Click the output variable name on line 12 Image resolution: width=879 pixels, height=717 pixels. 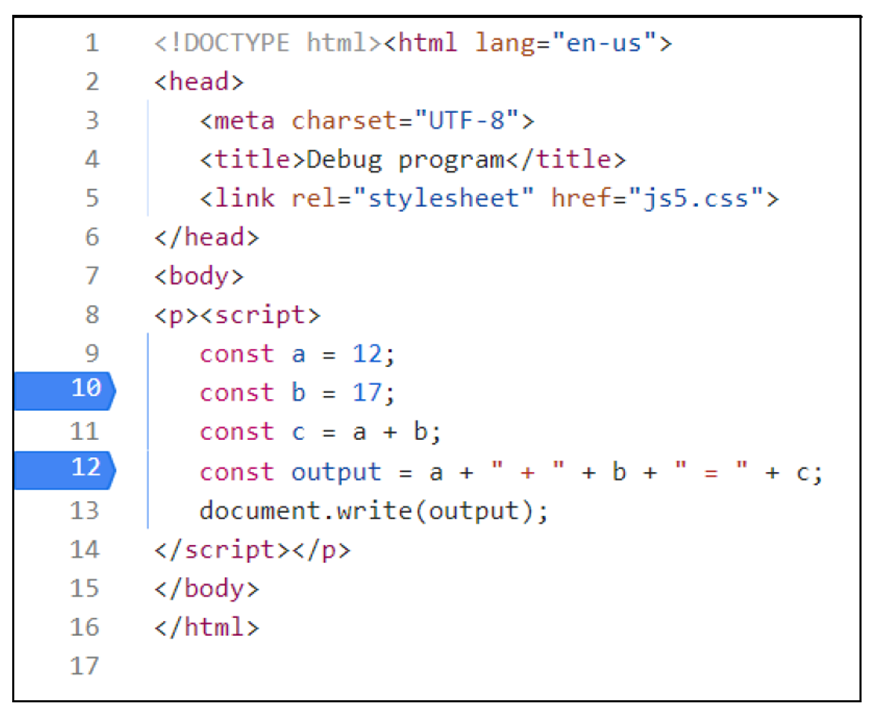336,472
